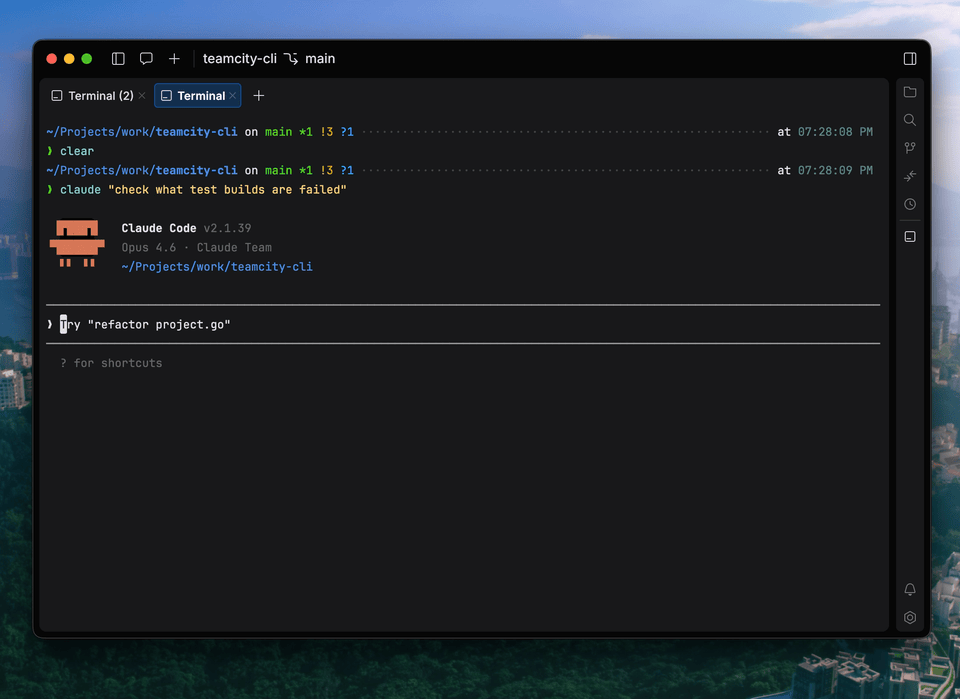
Task: Switch to the Terminal (2) tab
Action: click(92, 96)
